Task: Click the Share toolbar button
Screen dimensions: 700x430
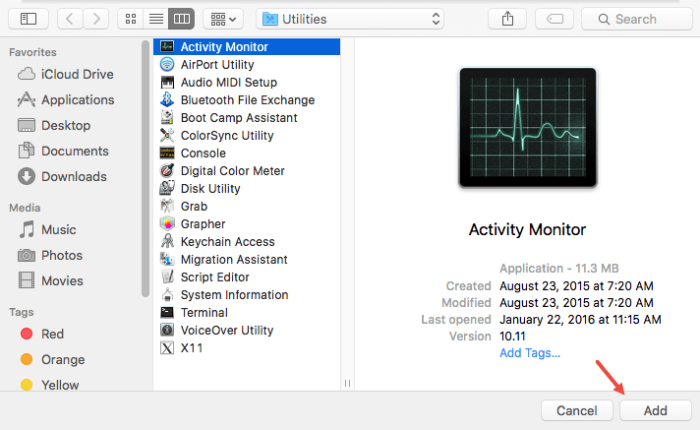Action: (x=508, y=19)
